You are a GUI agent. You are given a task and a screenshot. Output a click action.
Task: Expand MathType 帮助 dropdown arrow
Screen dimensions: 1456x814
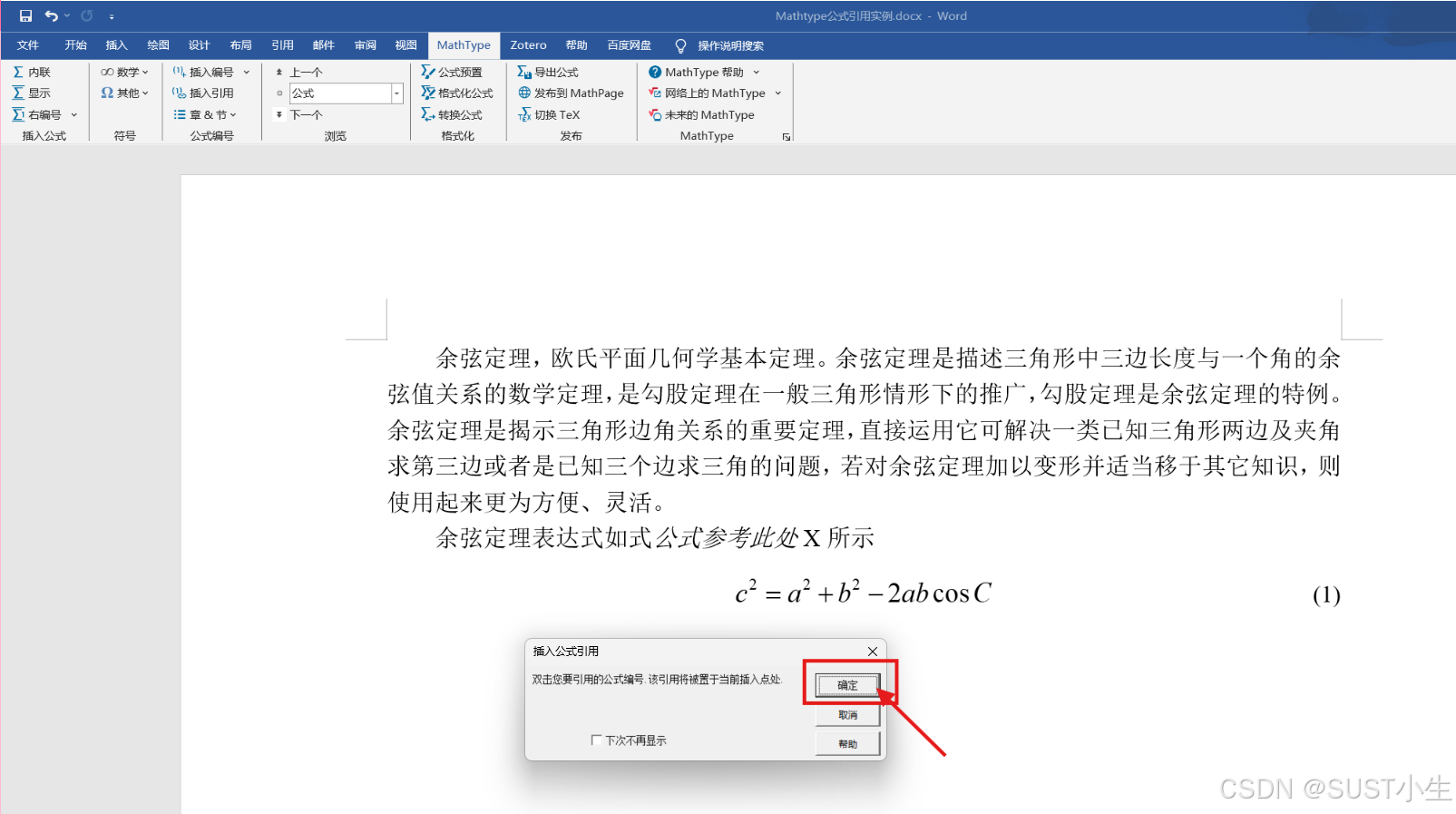coord(757,72)
